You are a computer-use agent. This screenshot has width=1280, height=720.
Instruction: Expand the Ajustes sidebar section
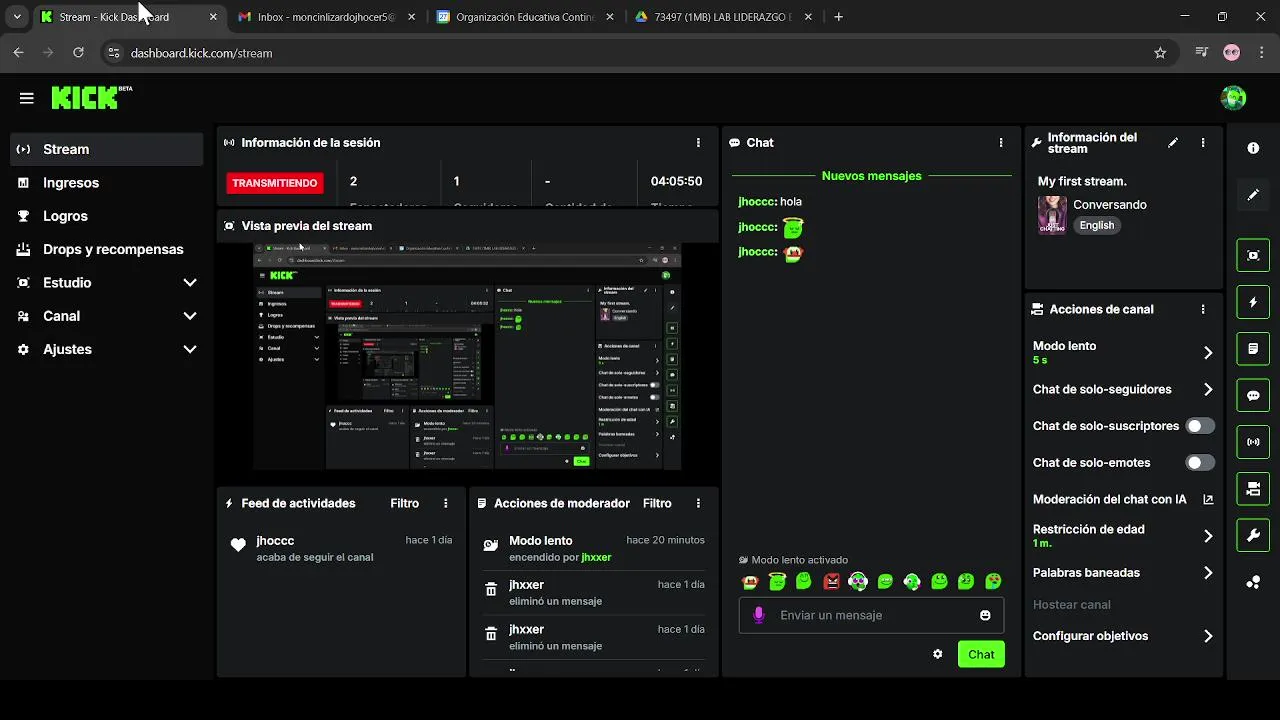click(x=190, y=349)
